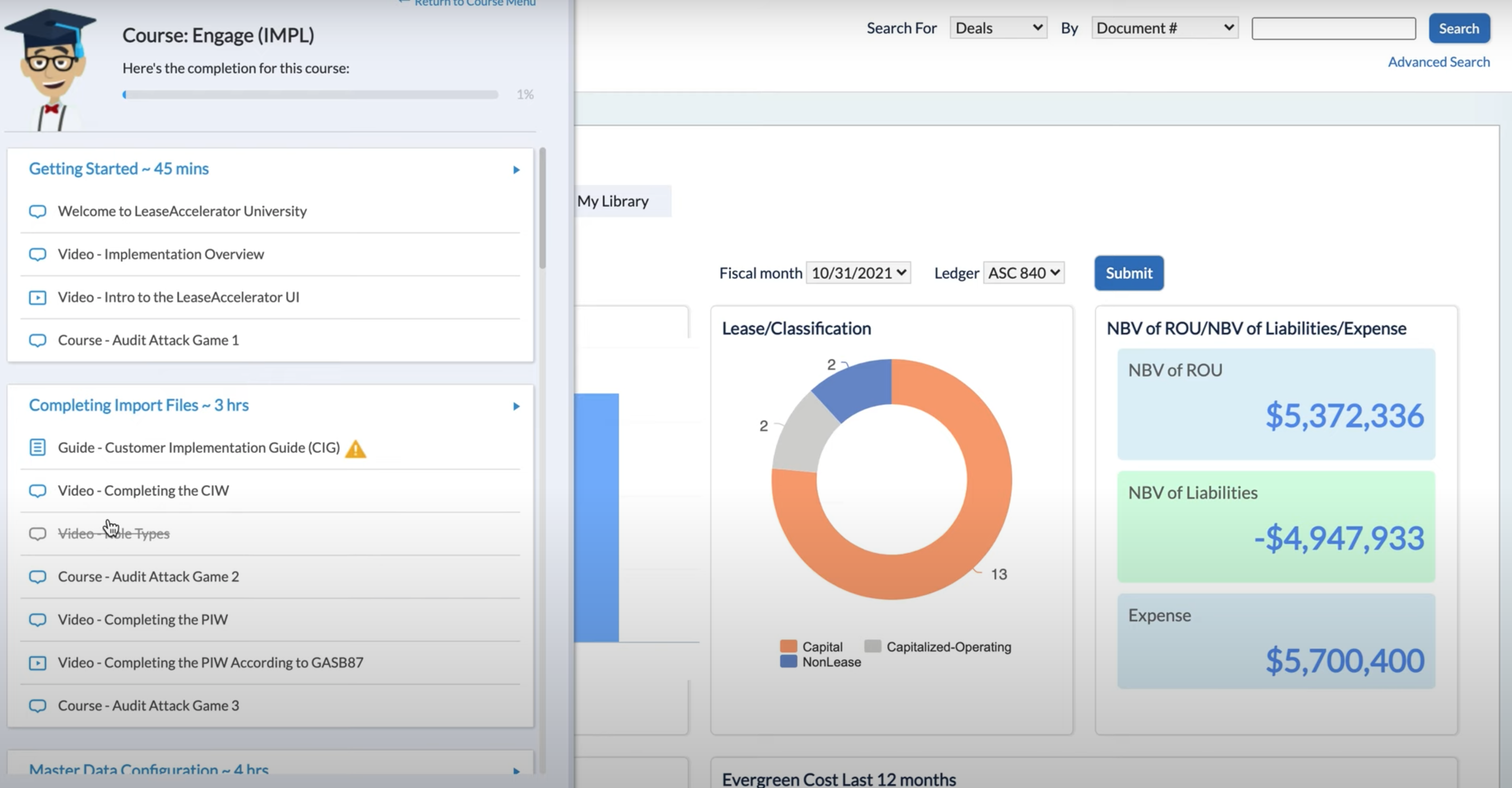Image resolution: width=1512 pixels, height=788 pixels.
Task: Click the search text input field
Action: [1334, 28]
